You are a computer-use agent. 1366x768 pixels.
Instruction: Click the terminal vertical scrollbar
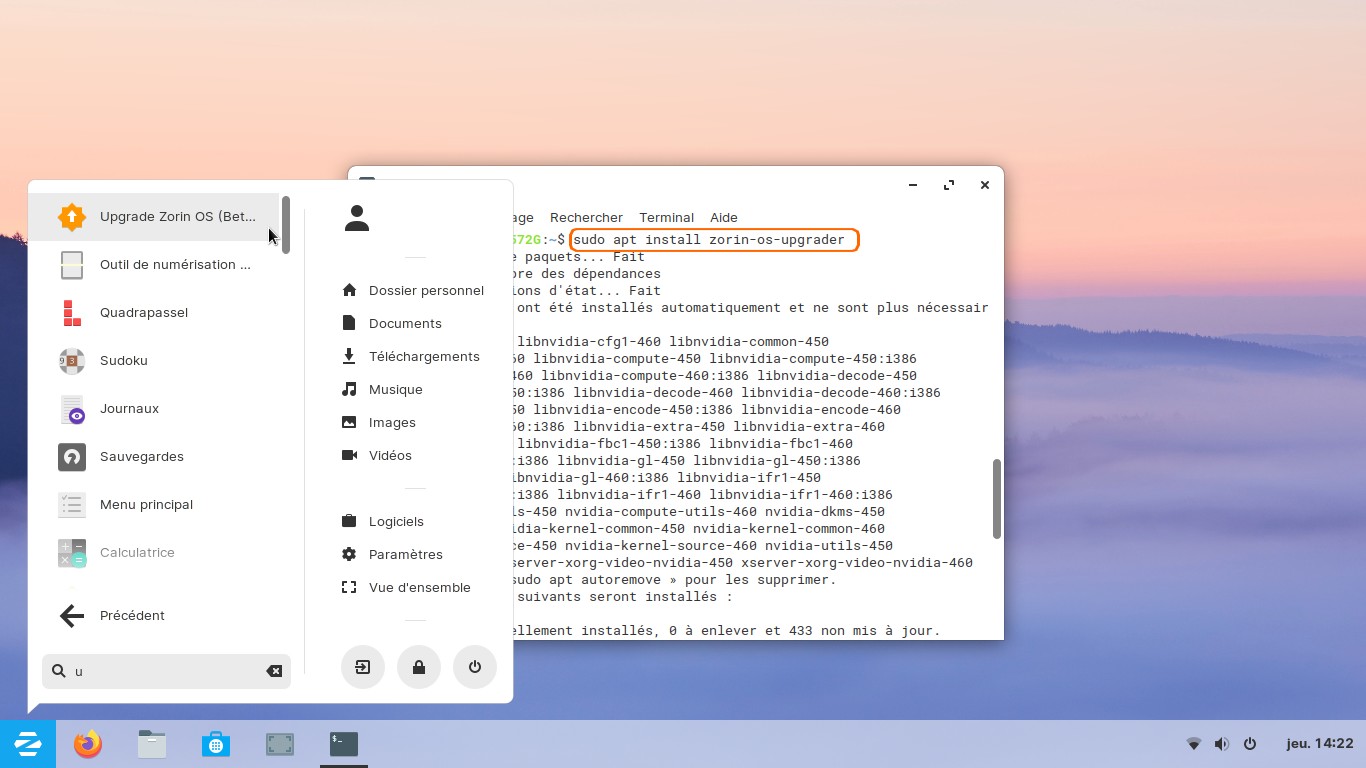click(996, 498)
